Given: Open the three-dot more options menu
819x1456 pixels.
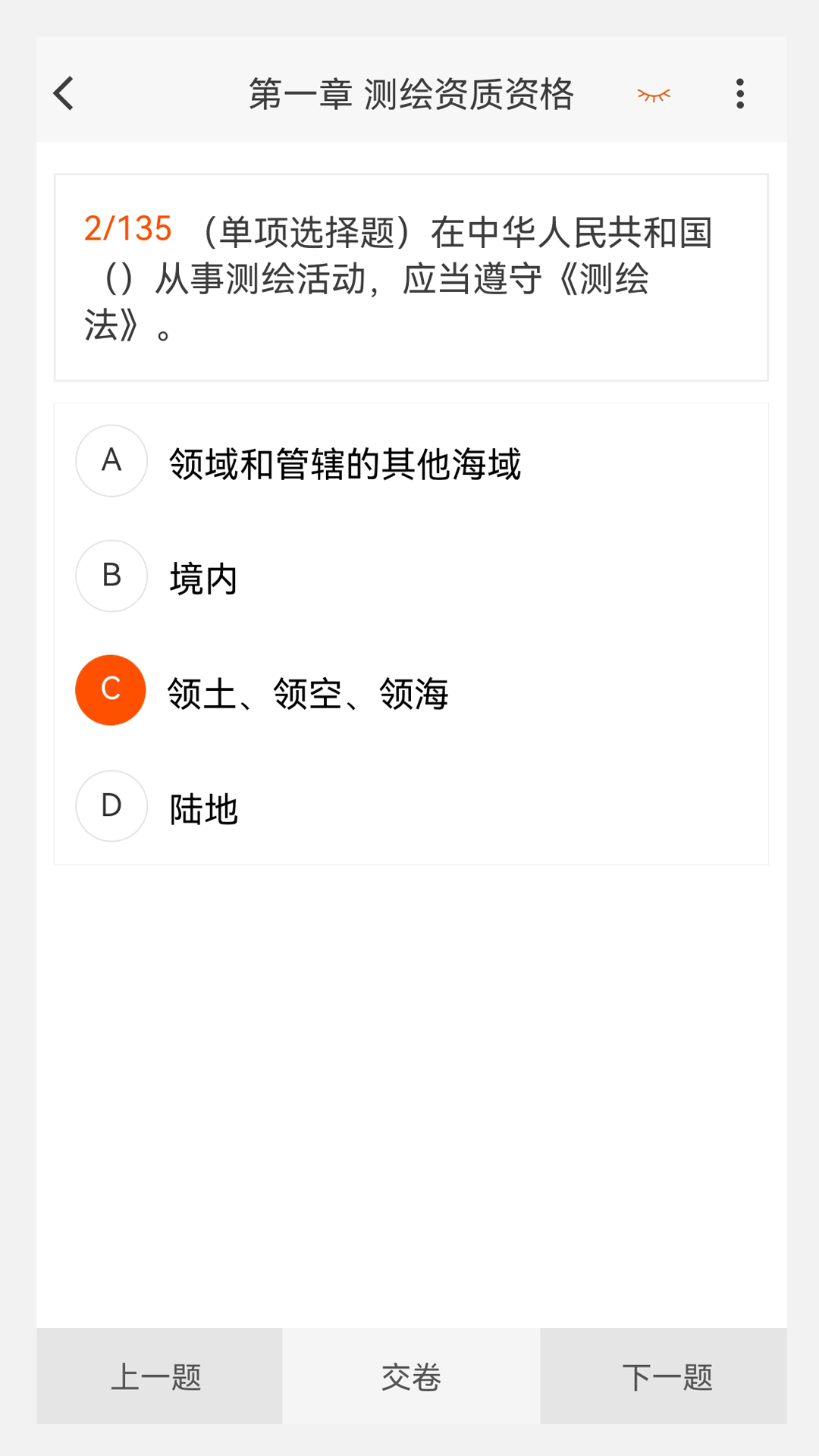Looking at the screenshot, I should pos(739,94).
